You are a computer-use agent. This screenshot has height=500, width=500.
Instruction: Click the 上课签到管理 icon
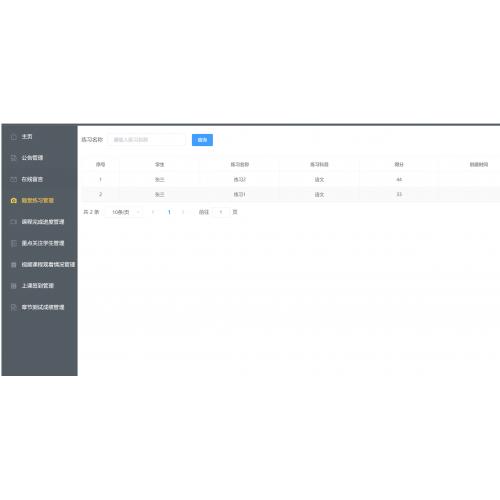point(13,286)
